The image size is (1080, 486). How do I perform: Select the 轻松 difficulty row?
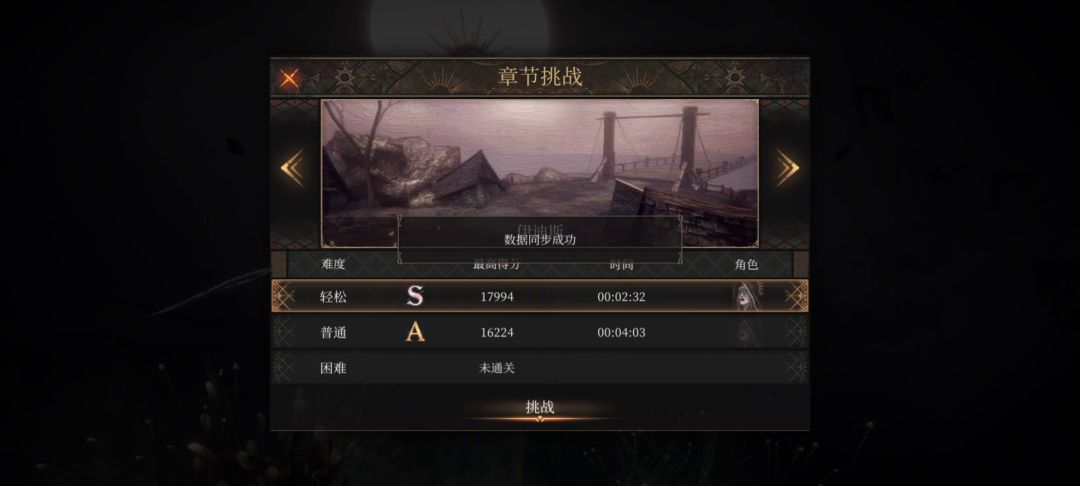[x=540, y=296]
